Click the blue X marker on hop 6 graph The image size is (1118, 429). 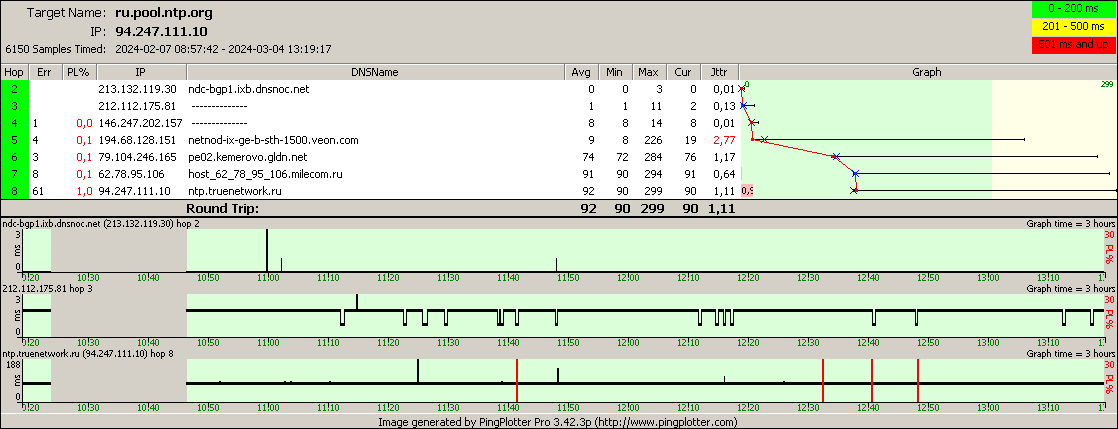coord(835,157)
